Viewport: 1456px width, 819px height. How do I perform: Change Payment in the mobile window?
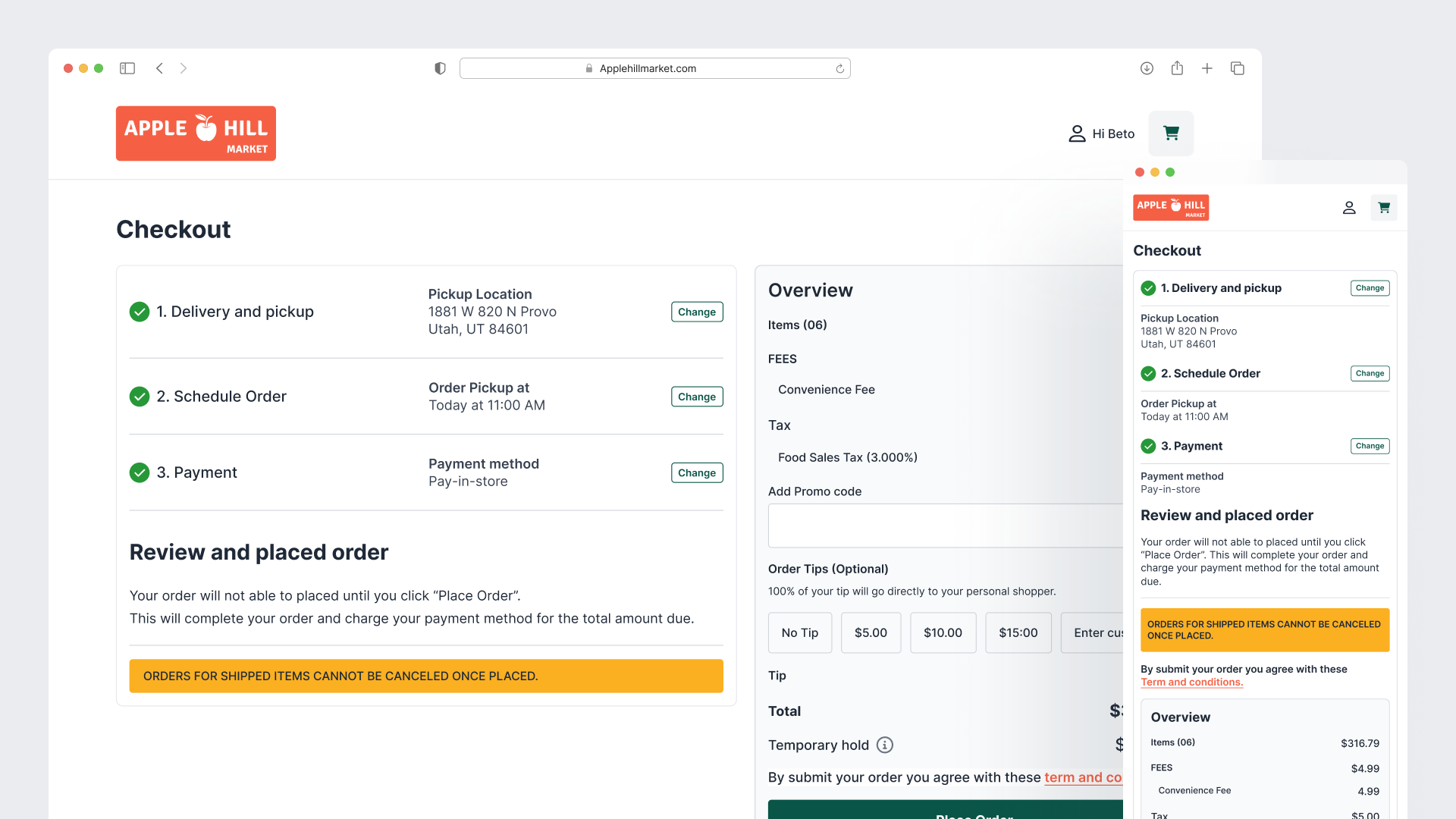1370,446
